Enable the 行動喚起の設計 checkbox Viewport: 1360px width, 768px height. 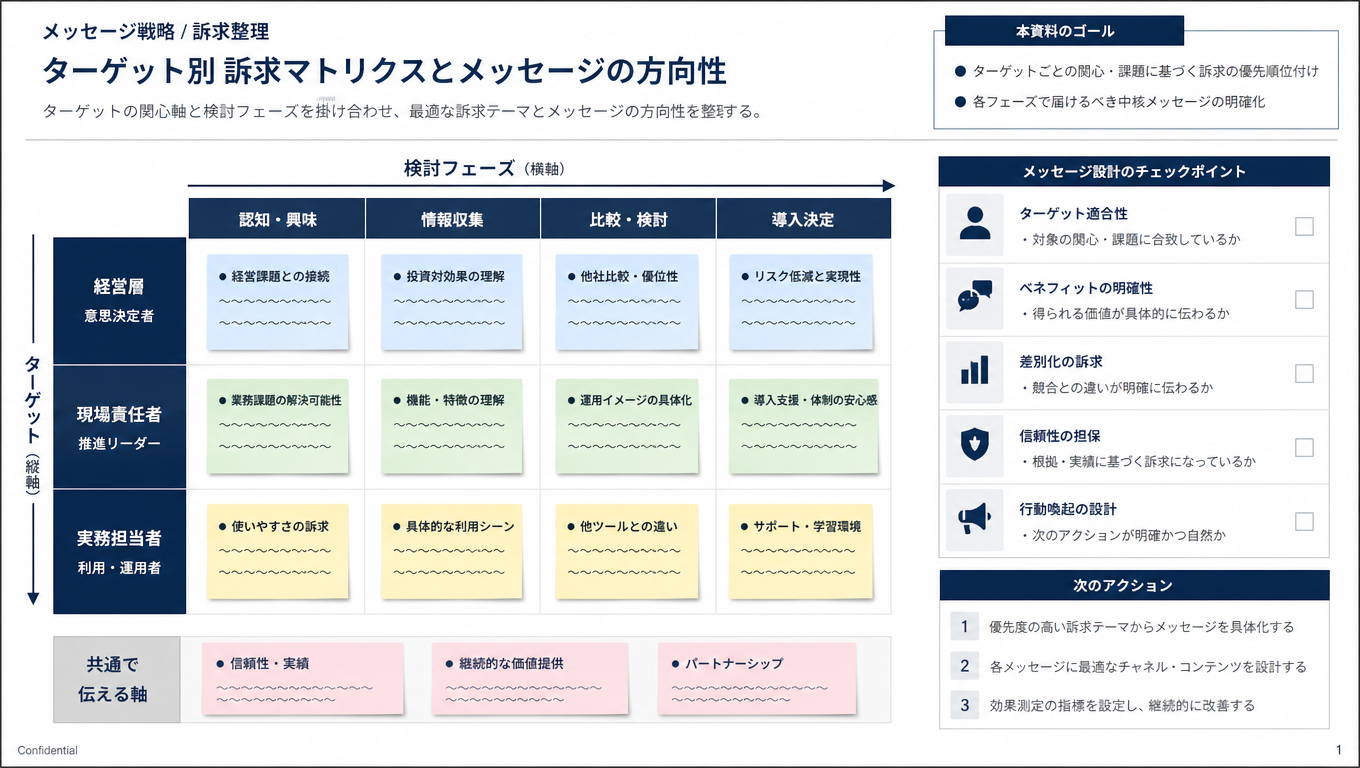[x=1304, y=521]
